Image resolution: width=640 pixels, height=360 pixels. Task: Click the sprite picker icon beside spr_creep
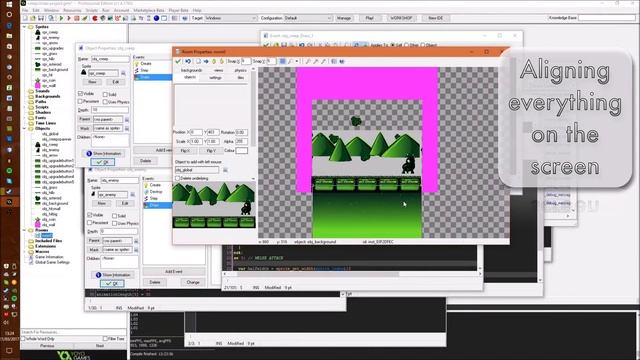pyautogui.click(x=124, y=73)
